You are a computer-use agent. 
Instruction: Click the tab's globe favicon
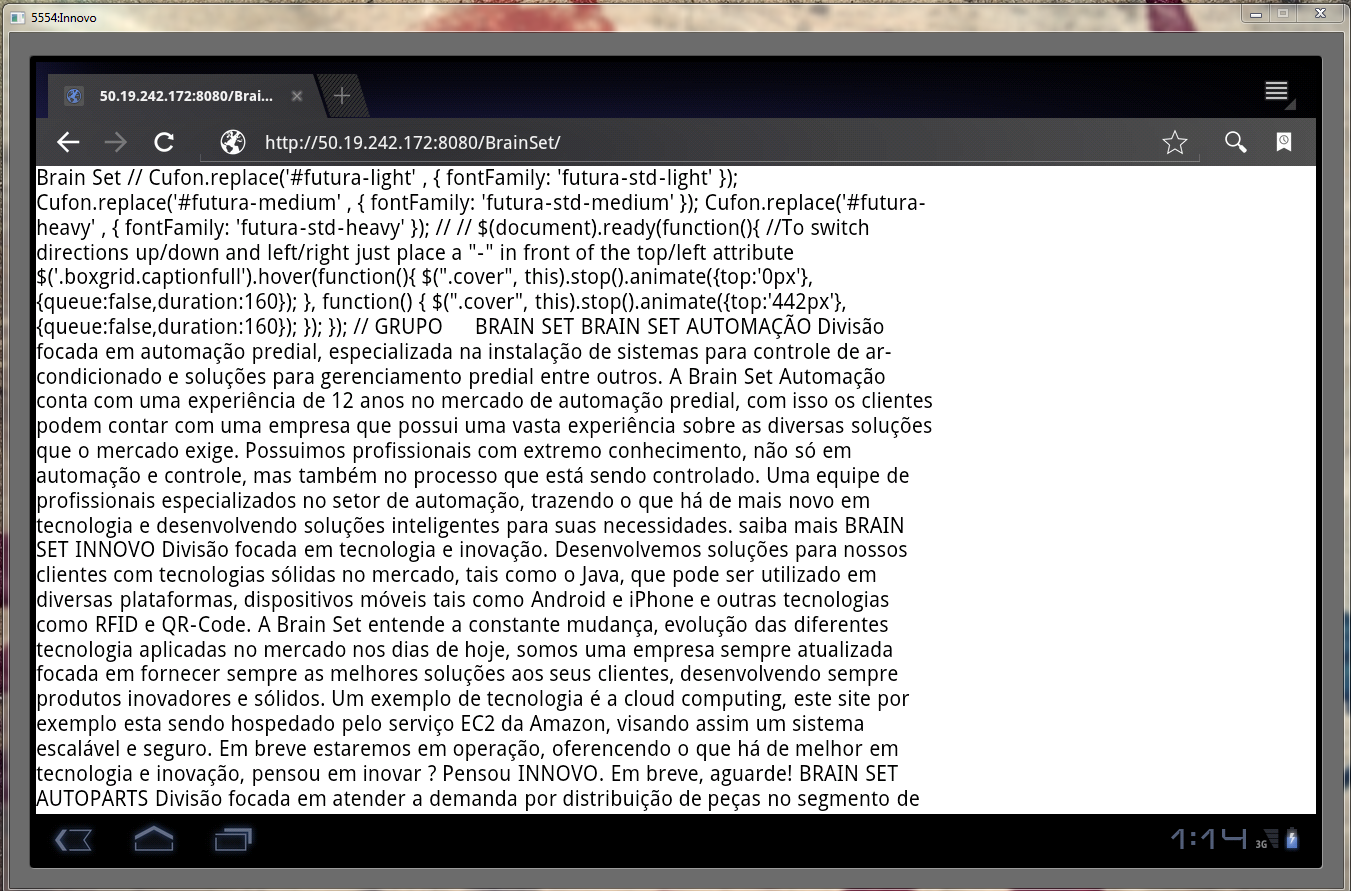coord(73,96)
